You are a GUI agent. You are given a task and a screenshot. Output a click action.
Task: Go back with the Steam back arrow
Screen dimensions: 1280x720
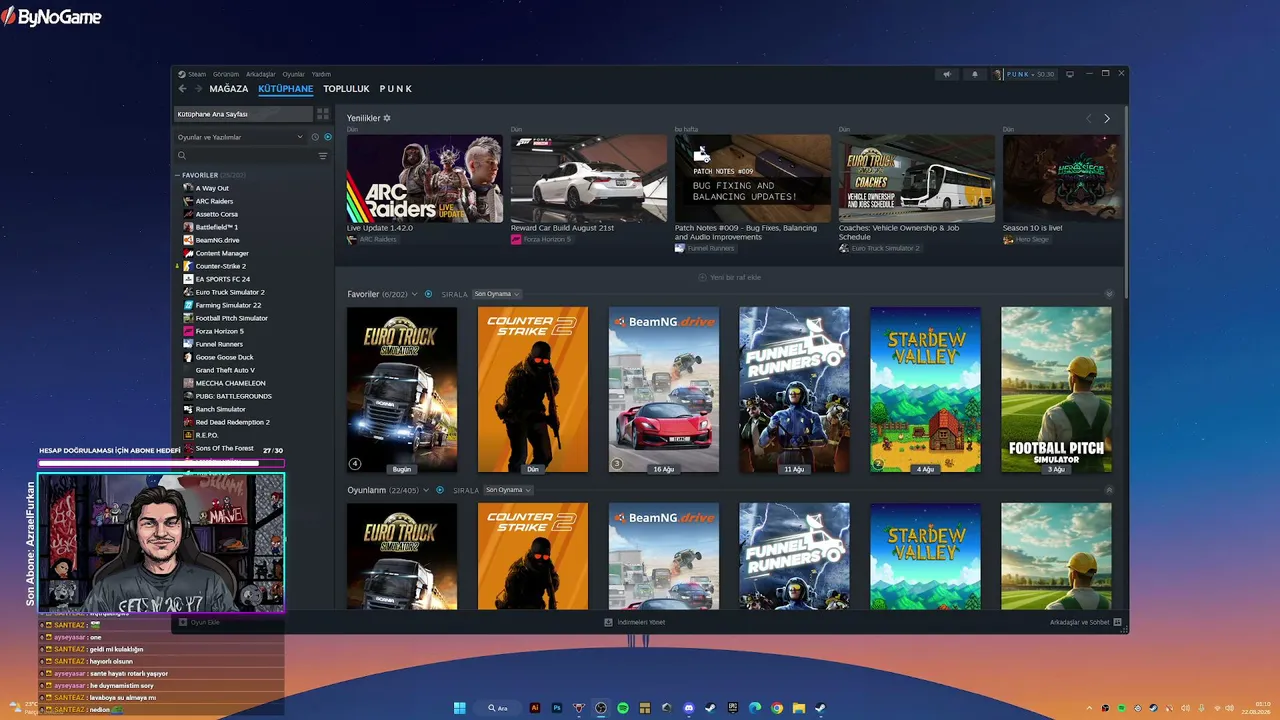pyautogui.click(x=182, y=89)
